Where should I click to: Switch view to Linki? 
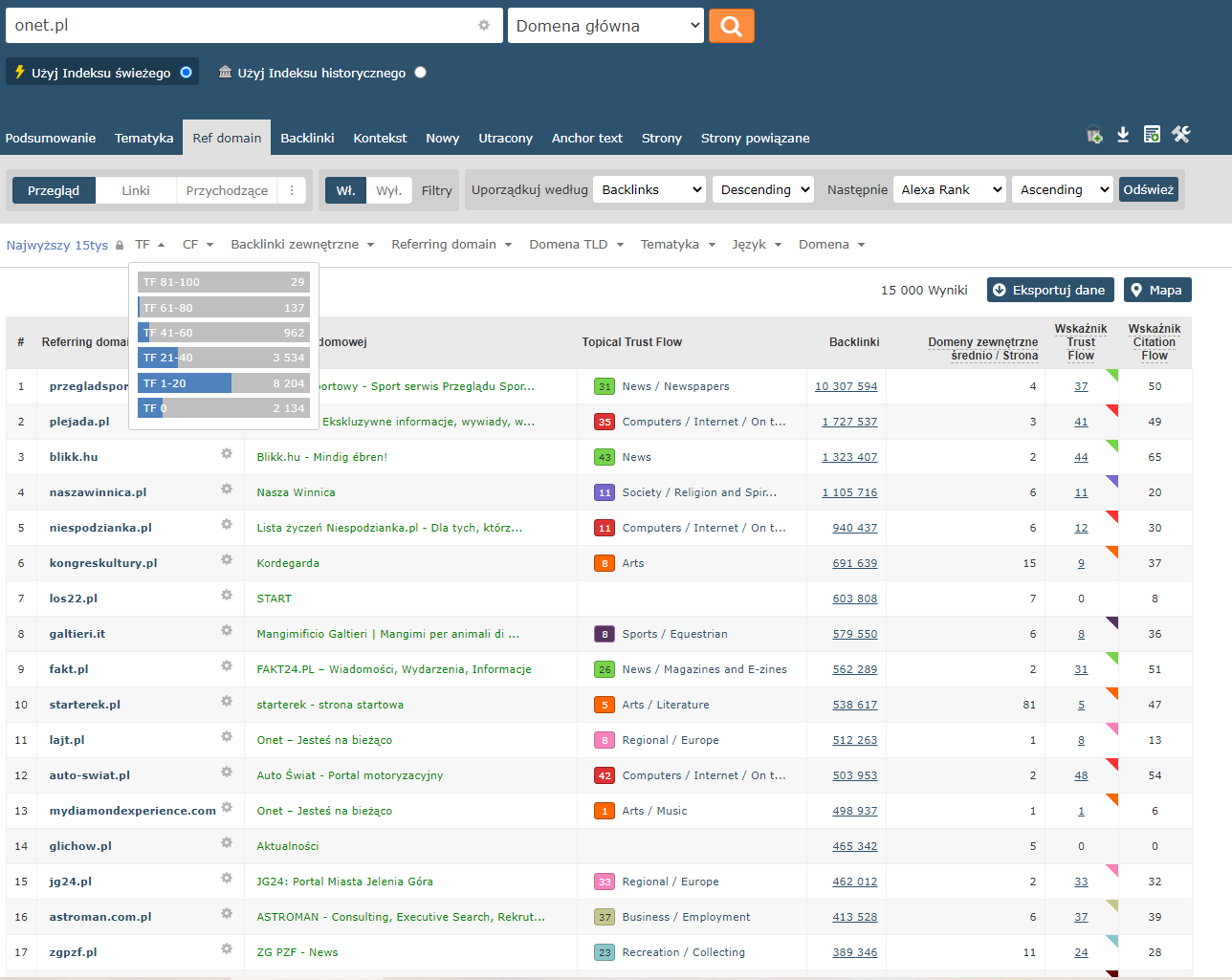pos(136,190)
